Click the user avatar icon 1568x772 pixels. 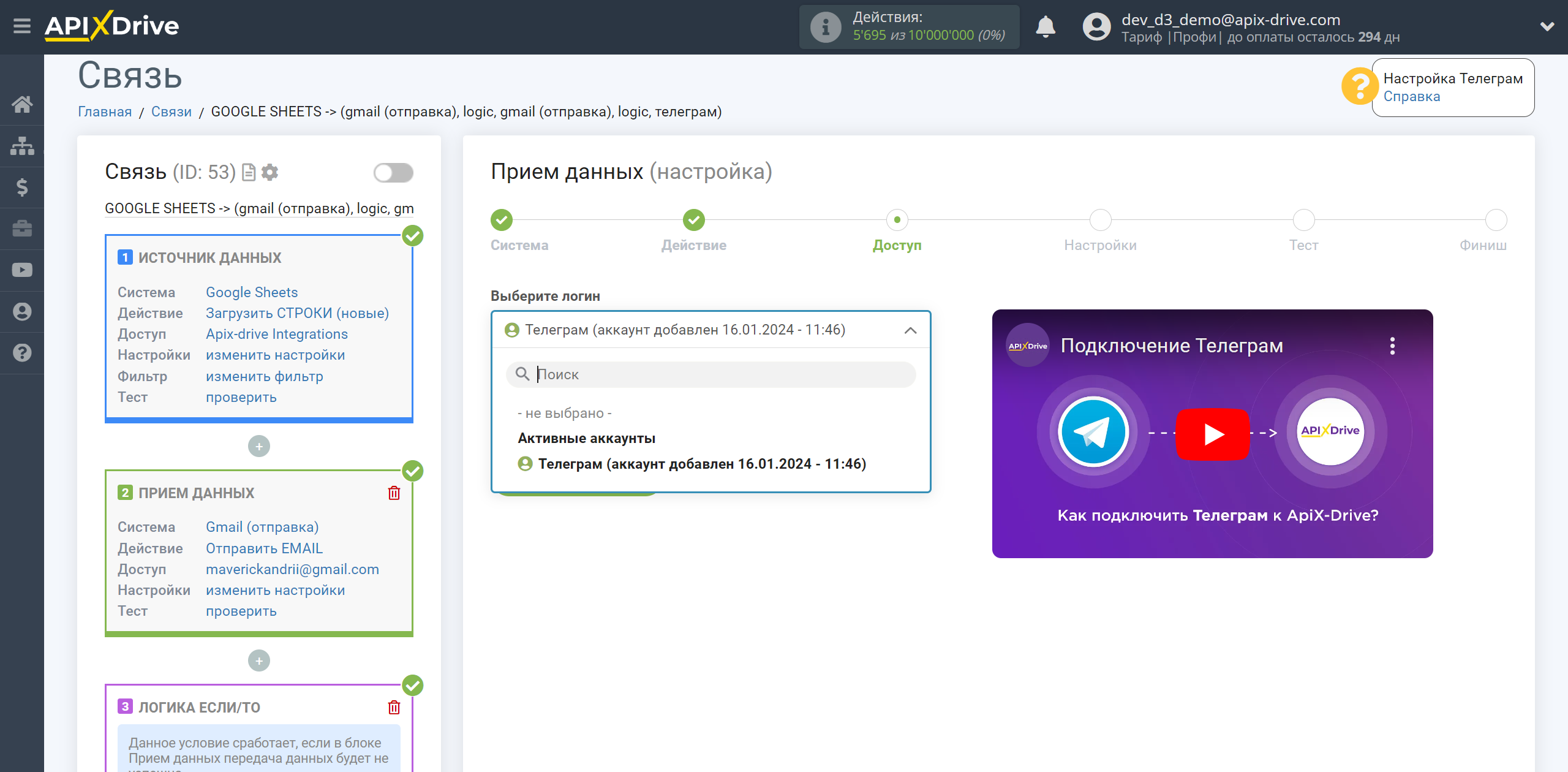click(x=1096, y=27)
